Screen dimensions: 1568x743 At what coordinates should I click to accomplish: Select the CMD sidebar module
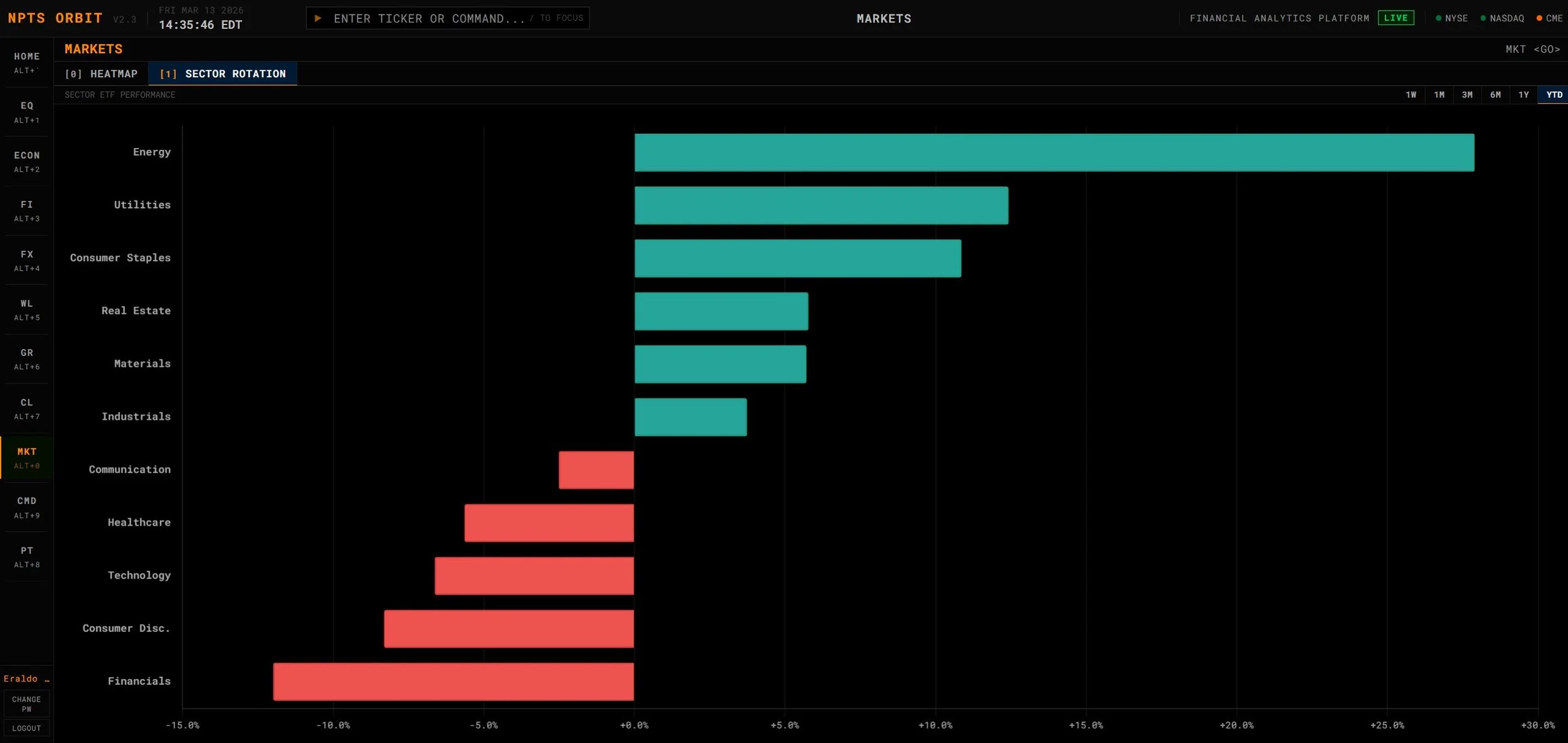tap(26, 507)
